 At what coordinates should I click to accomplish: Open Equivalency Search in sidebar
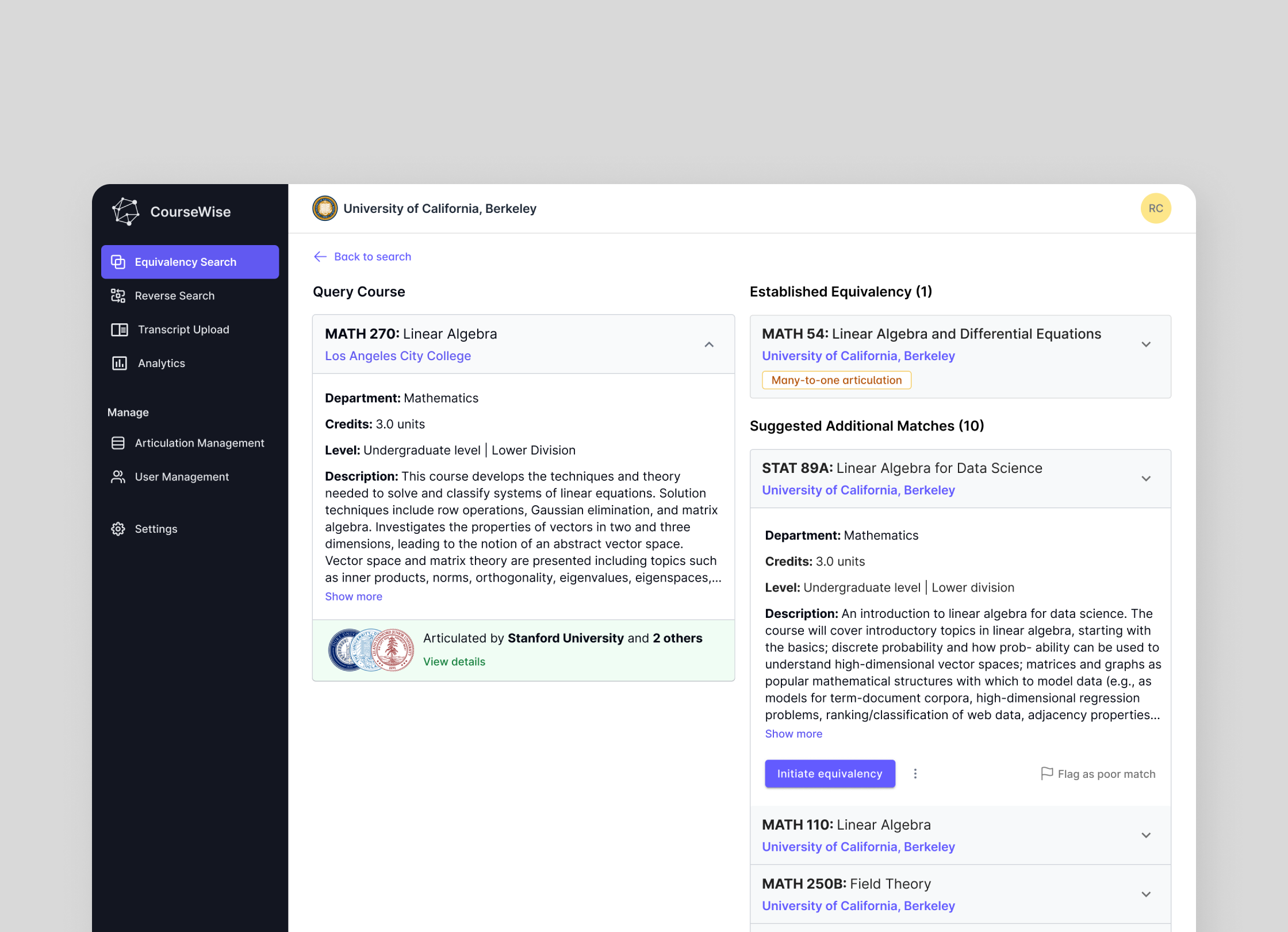tap(190, 262)
